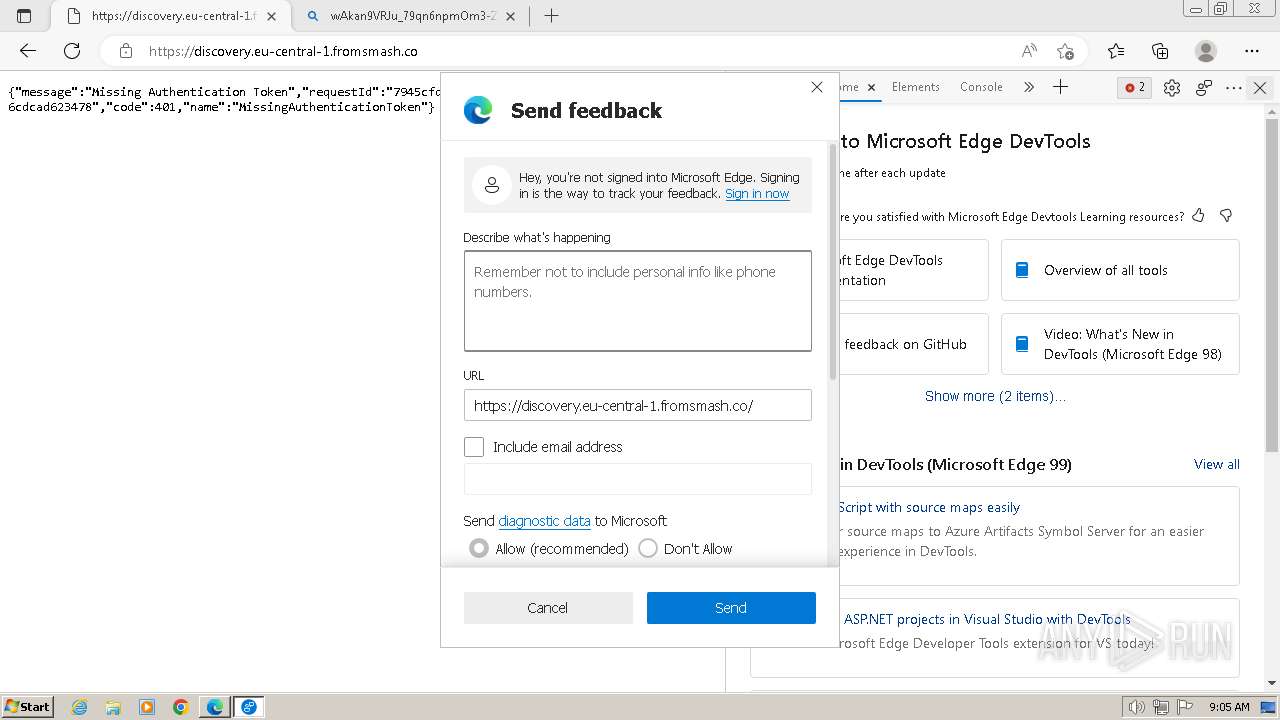Cancel the feedback dialog
1280x720 pixels.
548,608
